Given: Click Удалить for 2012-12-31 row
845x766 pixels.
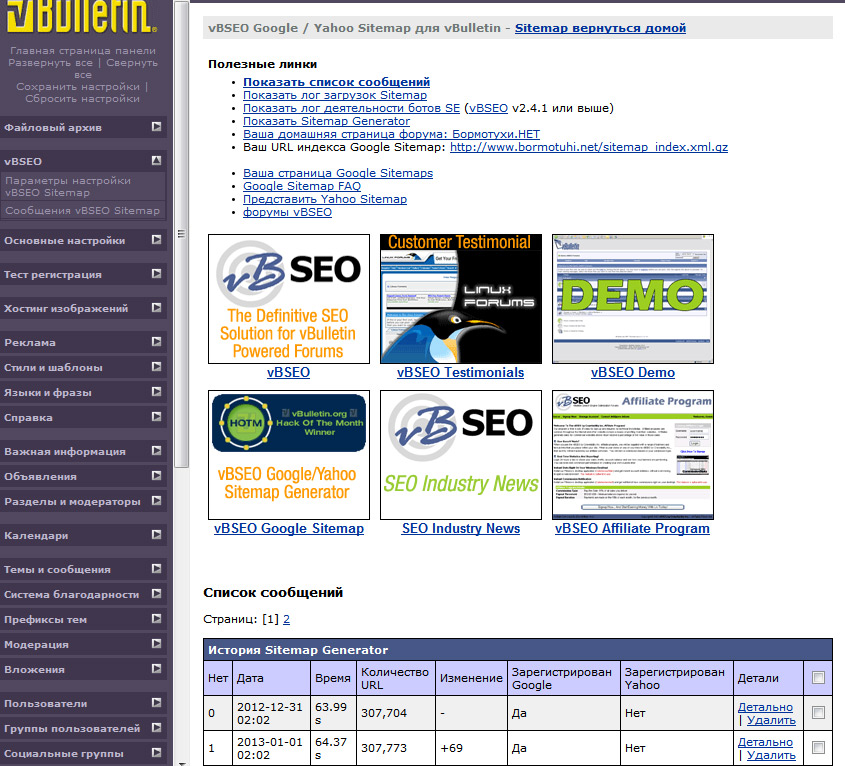Looking at the screenshot, I should [x=771, y=720].
